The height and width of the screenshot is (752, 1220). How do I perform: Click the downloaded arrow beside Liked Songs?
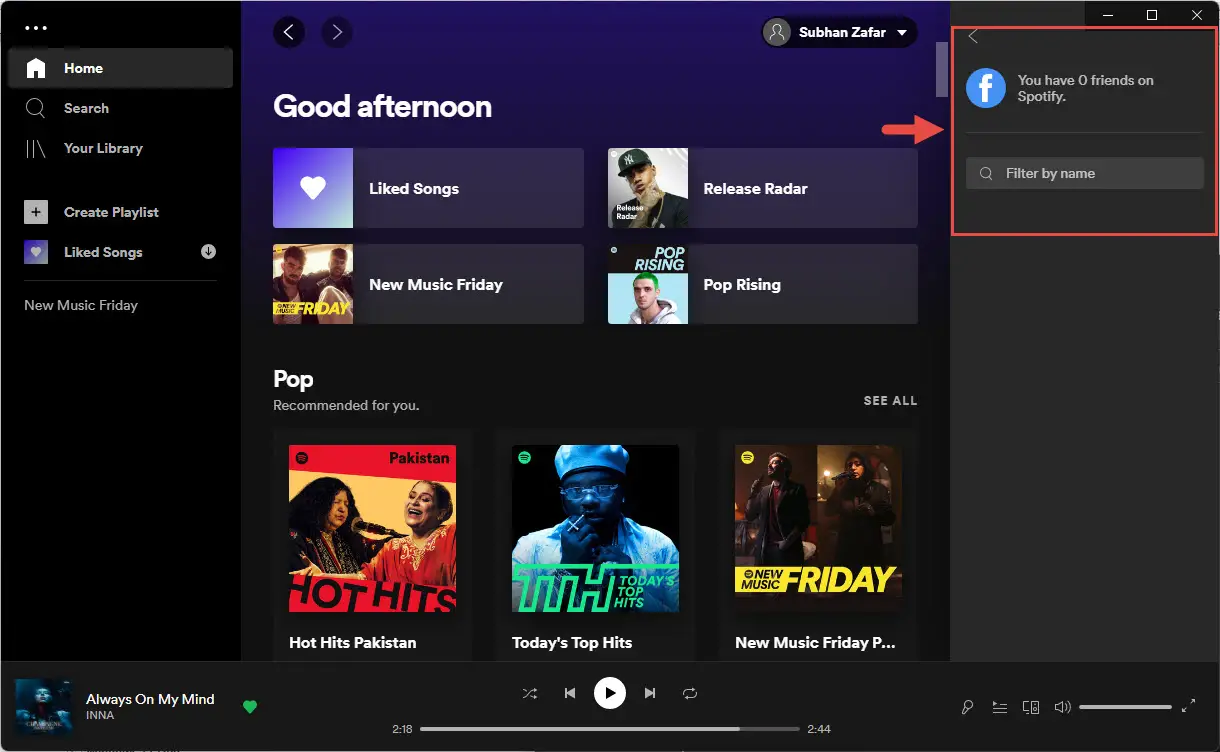tap(208, 252)
